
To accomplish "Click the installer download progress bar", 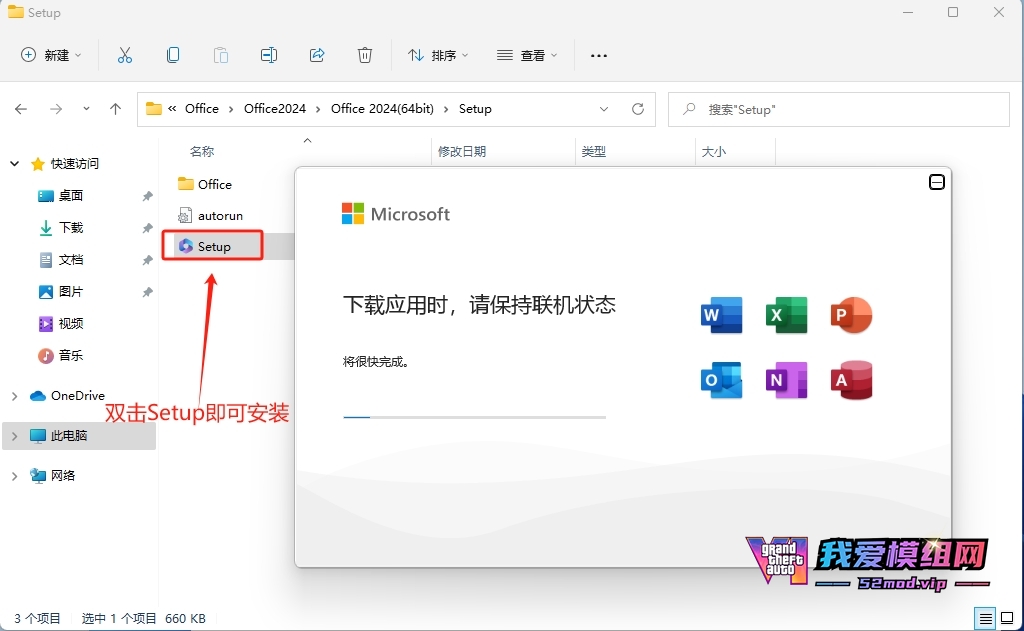I will click(x=475, y=417).
